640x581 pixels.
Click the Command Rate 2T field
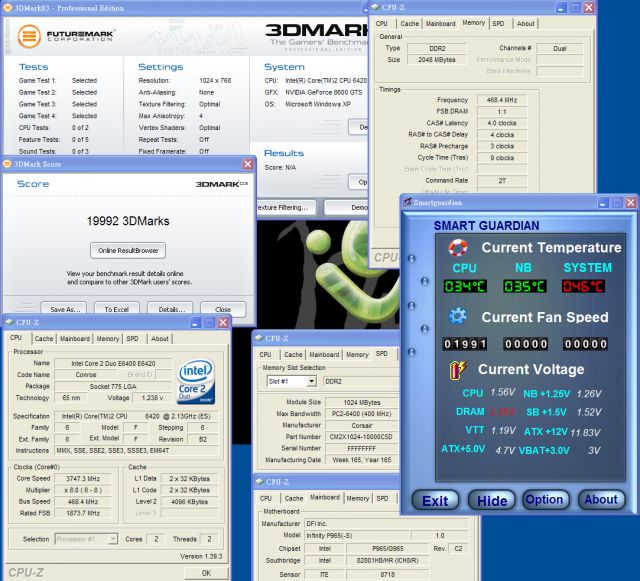pyautogui.click(x=502, y=180)
